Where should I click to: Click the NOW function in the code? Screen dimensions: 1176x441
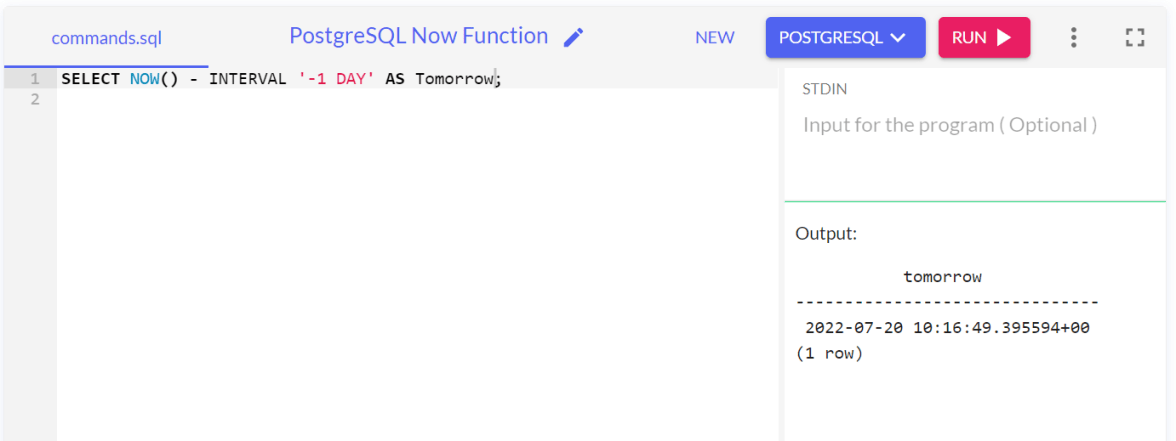144,78
